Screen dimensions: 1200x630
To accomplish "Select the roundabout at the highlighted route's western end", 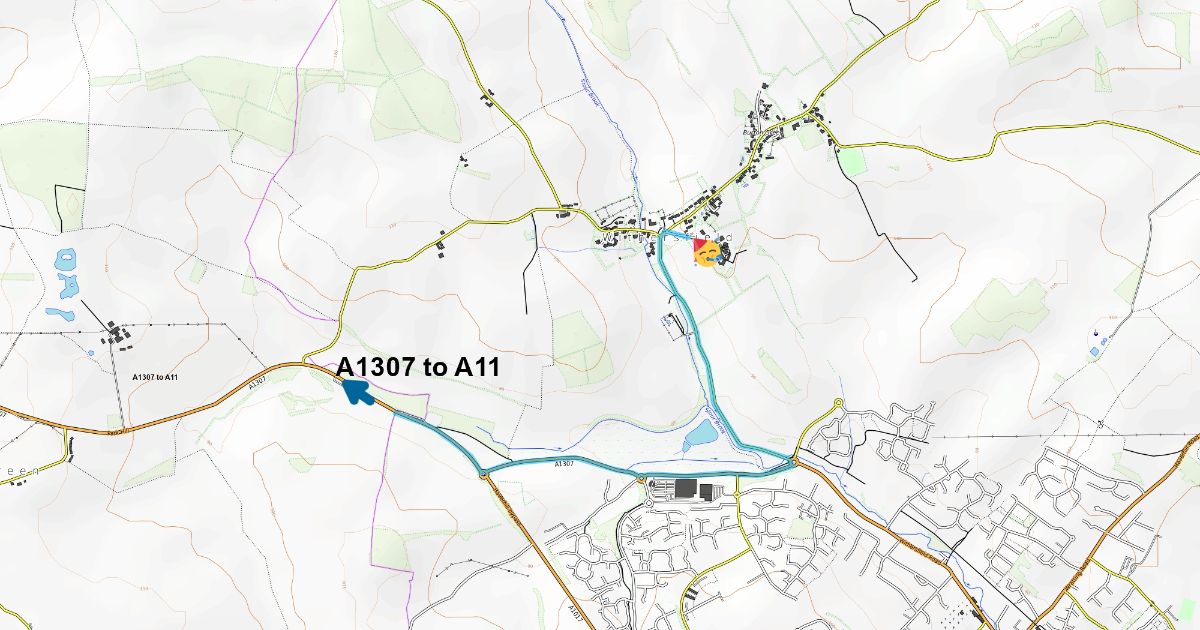I will point(483,473).
